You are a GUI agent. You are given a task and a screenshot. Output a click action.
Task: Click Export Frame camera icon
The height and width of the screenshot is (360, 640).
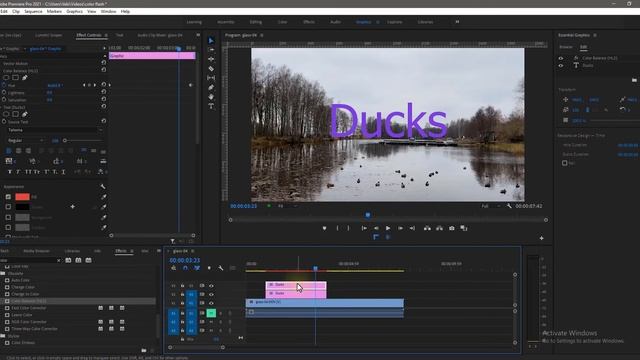[452, 228]
